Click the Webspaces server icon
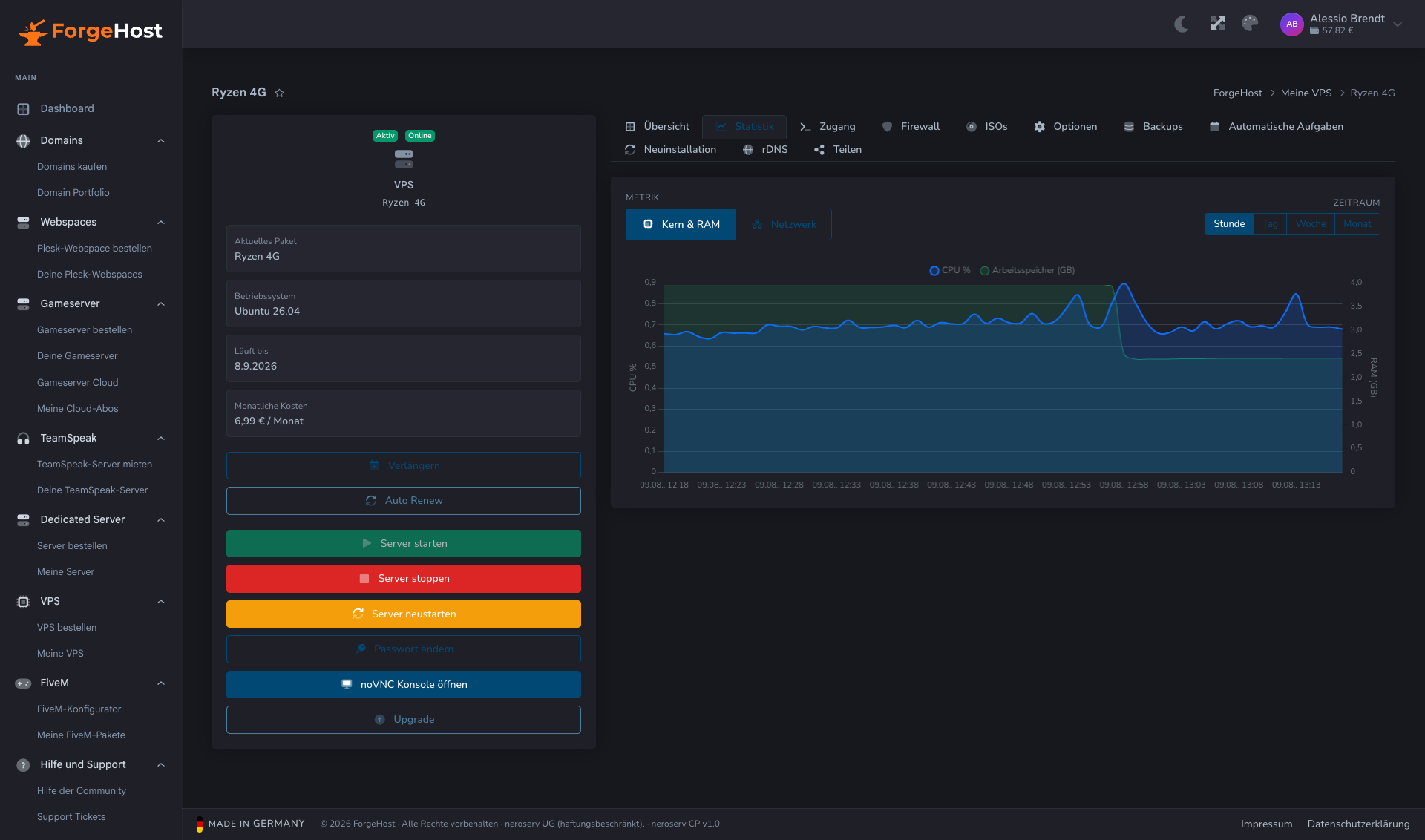 [x=23, y=222]
